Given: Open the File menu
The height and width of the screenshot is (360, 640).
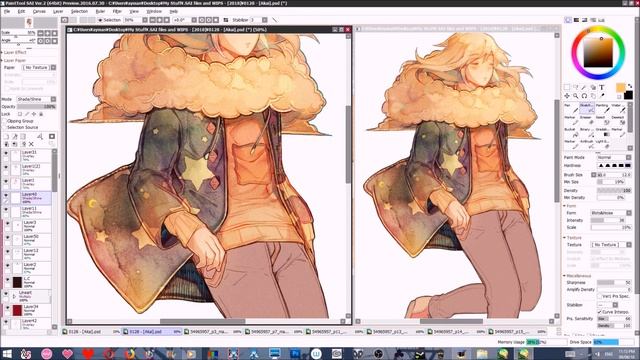Looking at the screenshot, I should (x=7, y=11).
